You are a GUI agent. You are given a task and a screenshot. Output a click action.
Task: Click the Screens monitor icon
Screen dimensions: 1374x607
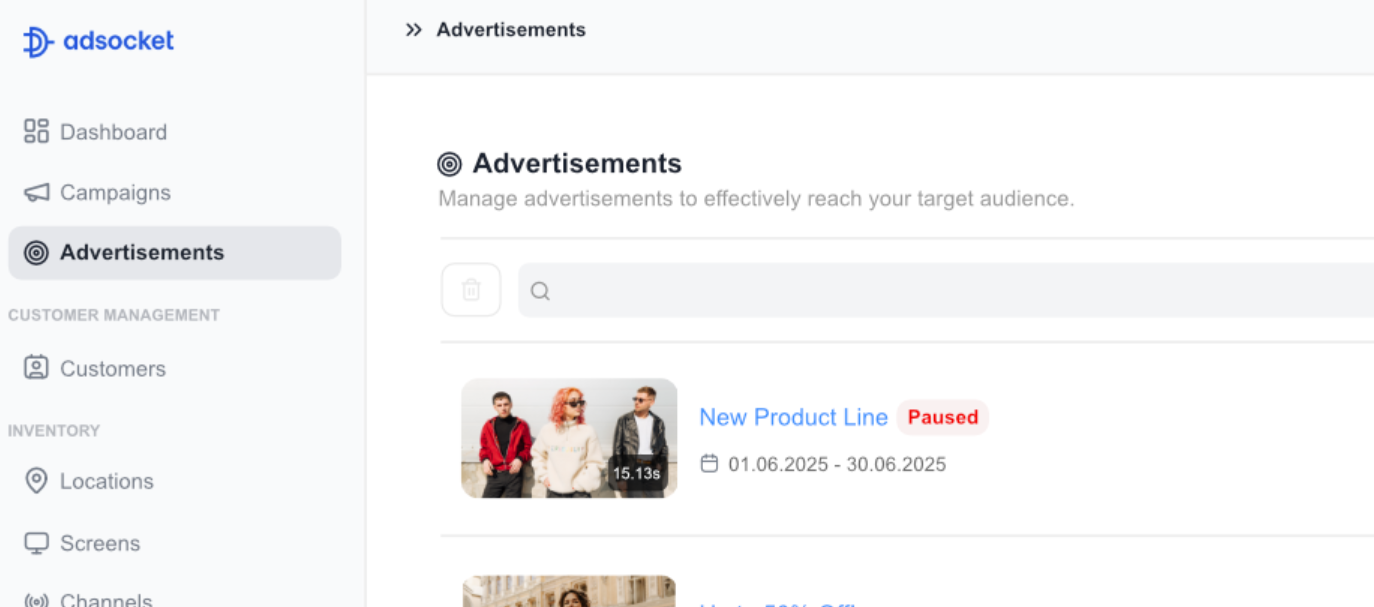(36, 543)
